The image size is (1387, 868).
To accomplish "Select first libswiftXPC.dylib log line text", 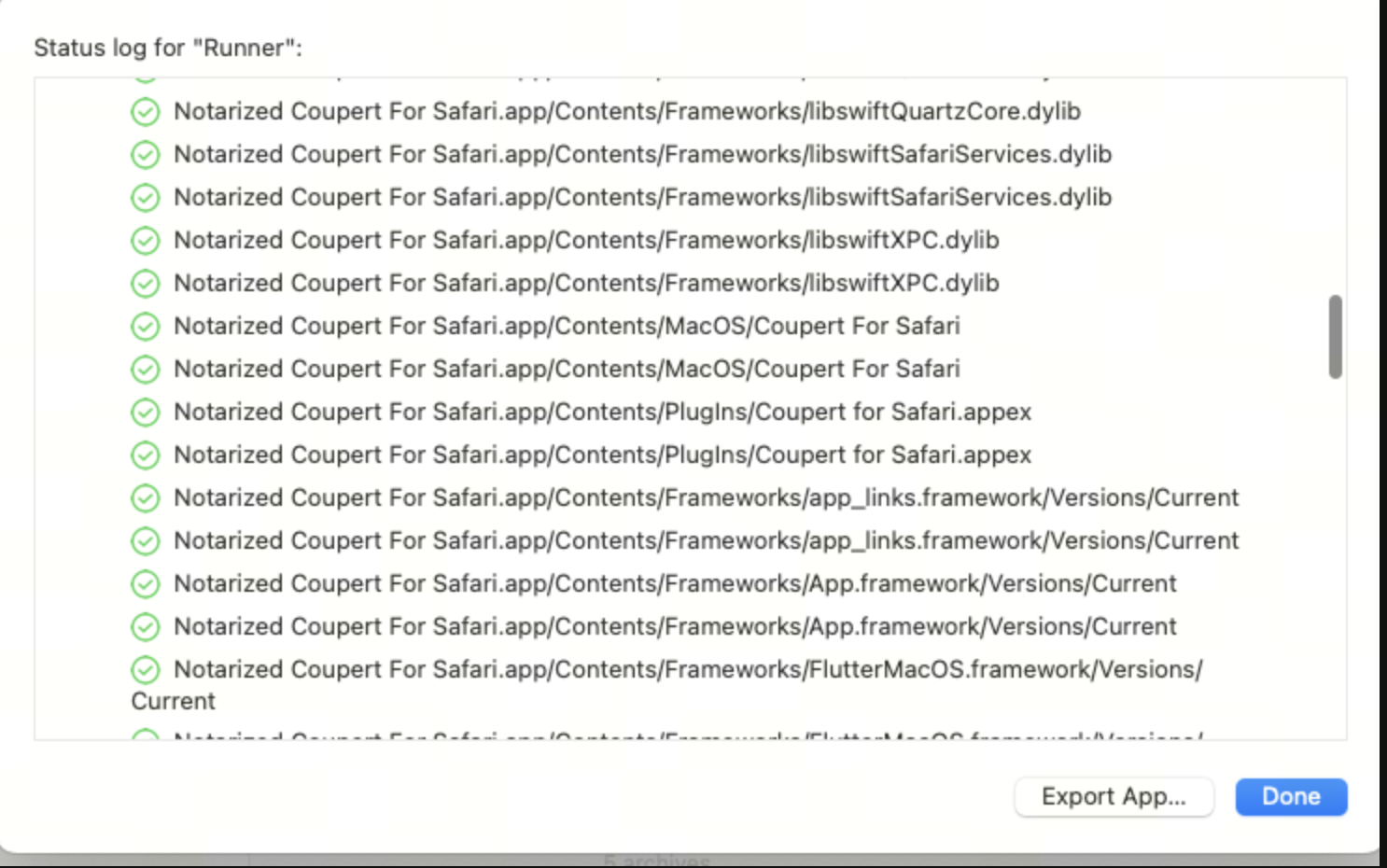I will (586, 240).
